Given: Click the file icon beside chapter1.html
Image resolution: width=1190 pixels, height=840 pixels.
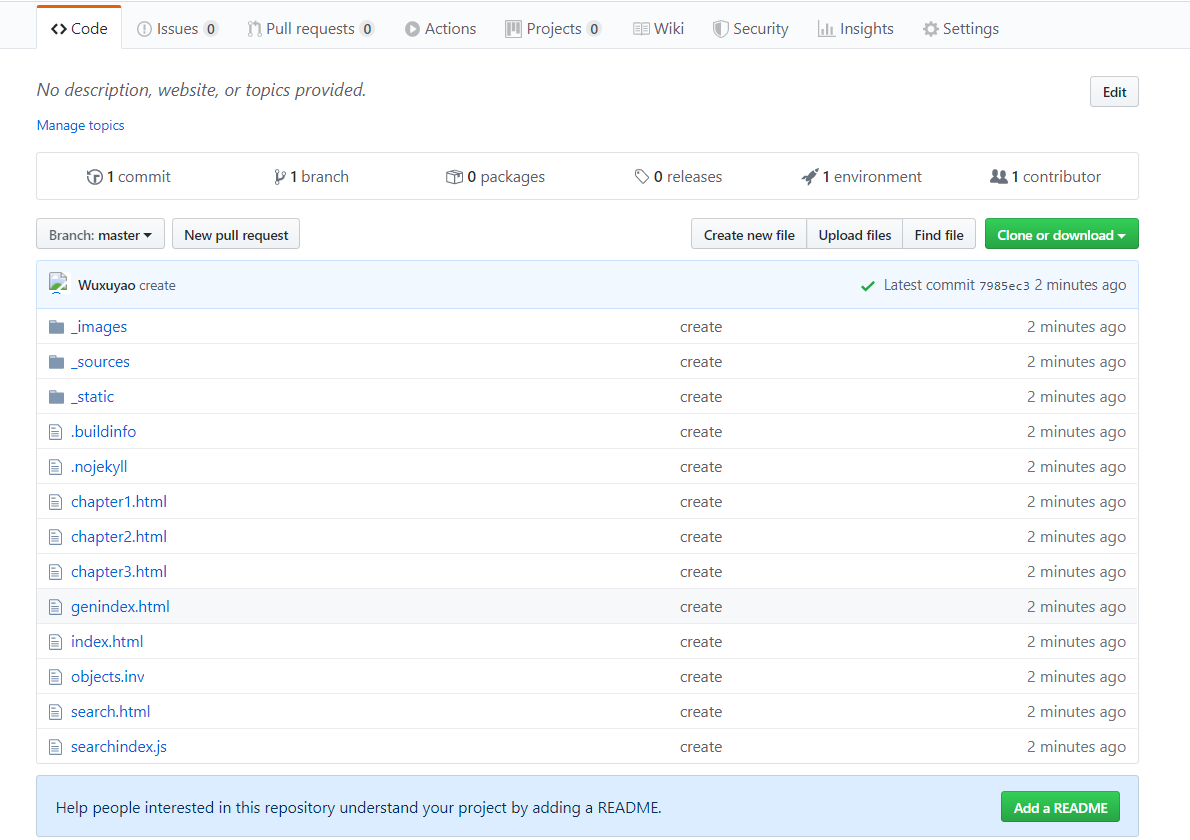Looking at the screenshot, I should [x=55, y=501].
